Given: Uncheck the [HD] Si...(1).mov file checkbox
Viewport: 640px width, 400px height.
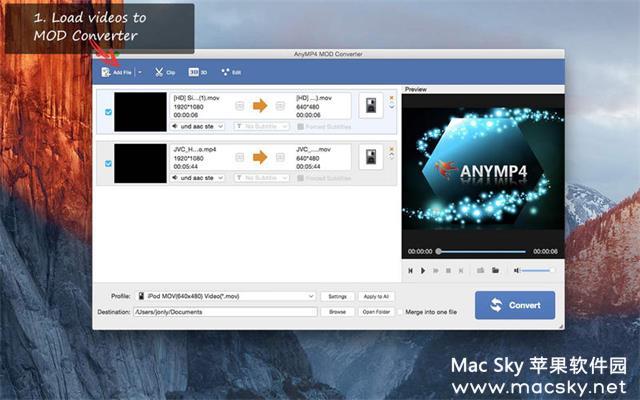Looking at the screenshot, I should (108, 112).
